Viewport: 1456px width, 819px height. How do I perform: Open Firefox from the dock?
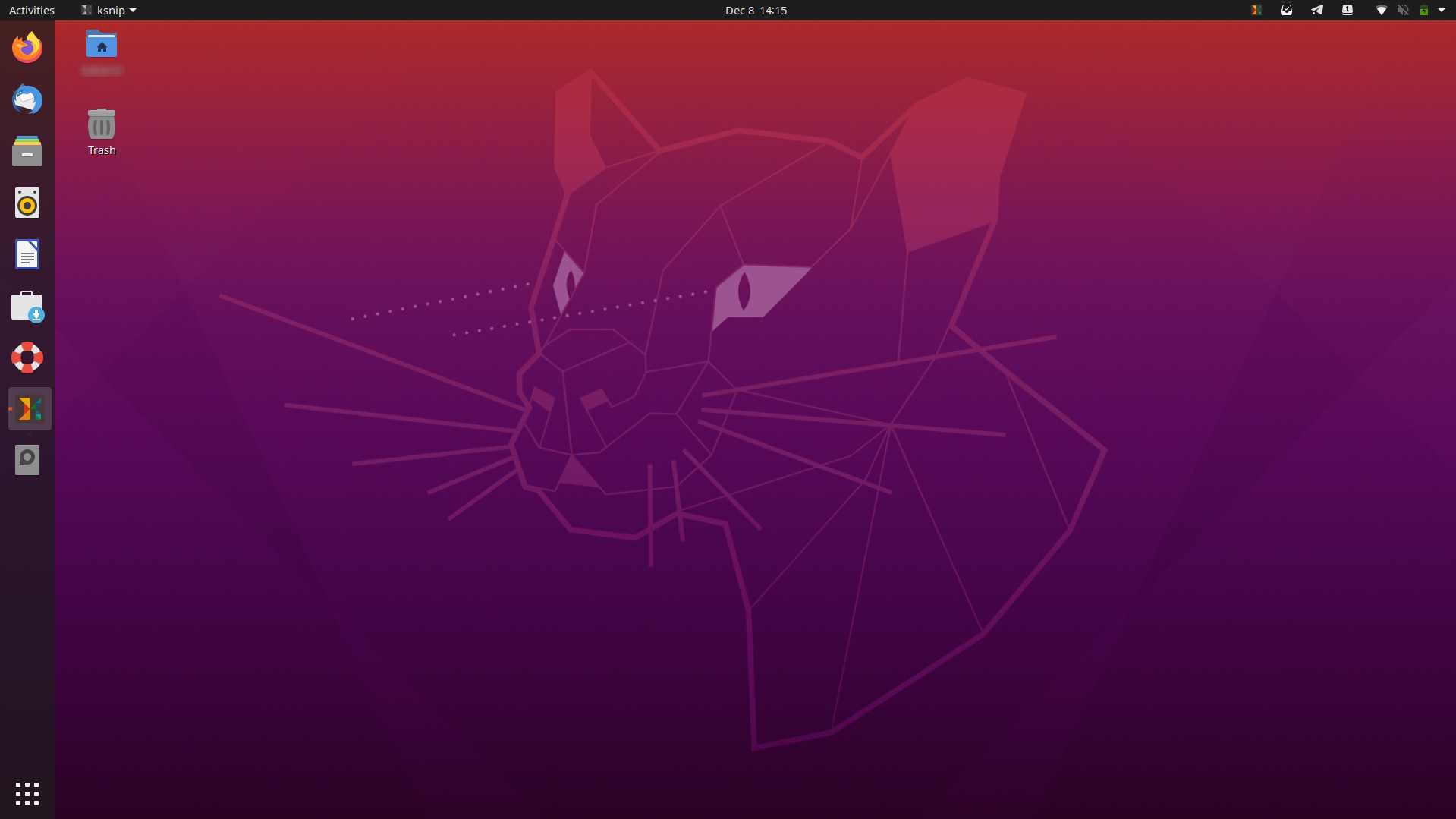pyautogui.click(x=27, y=48)
